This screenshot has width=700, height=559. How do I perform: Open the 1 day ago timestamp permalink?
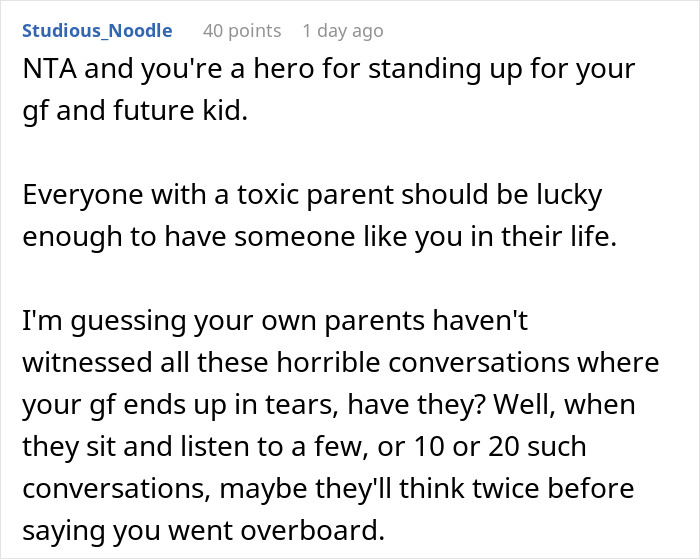point(343,31)
